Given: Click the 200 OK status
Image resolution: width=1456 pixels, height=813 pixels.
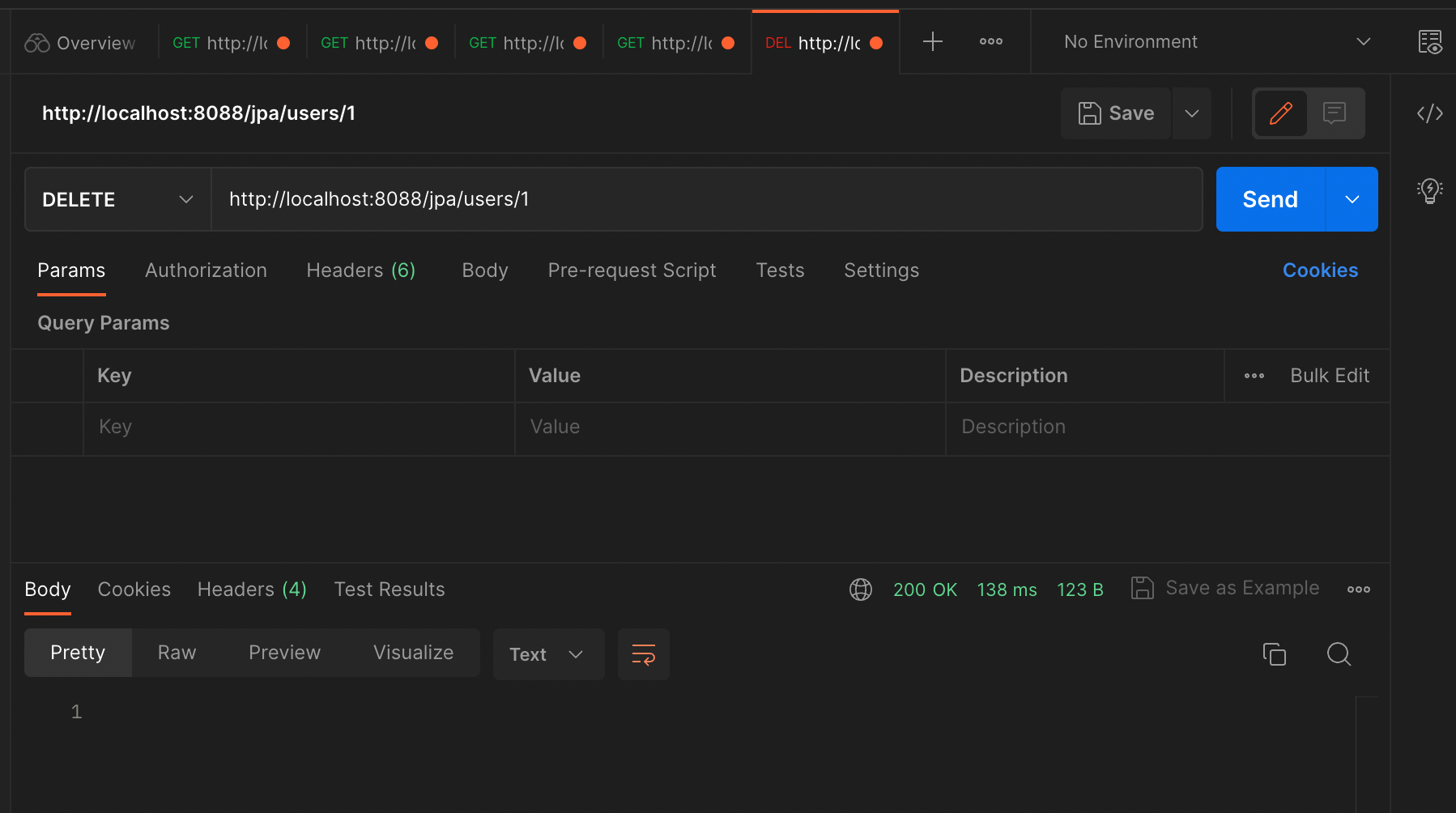Looking at the screenshot, I should (926, 590).
